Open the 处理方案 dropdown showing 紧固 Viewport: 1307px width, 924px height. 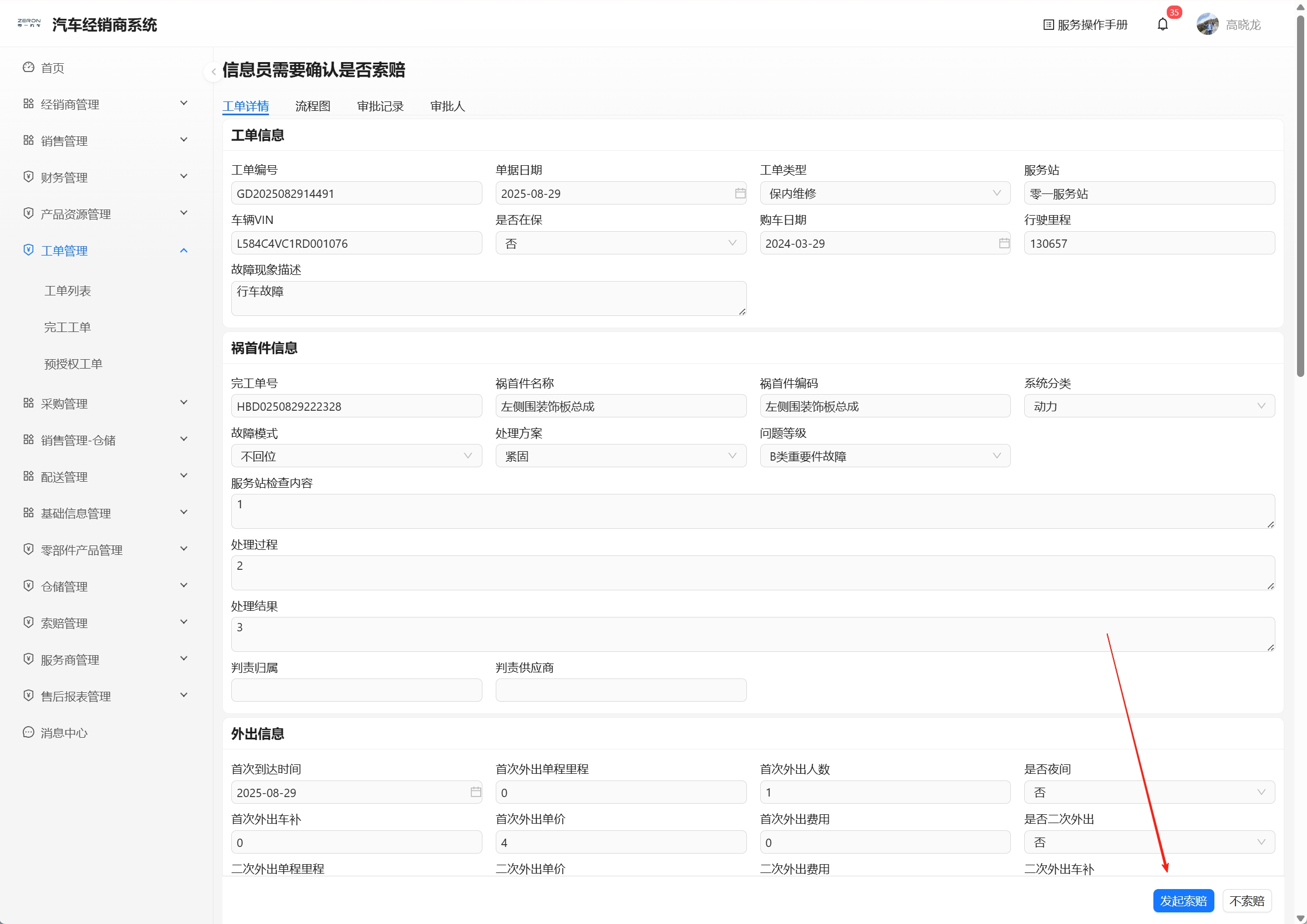(621, 456)
